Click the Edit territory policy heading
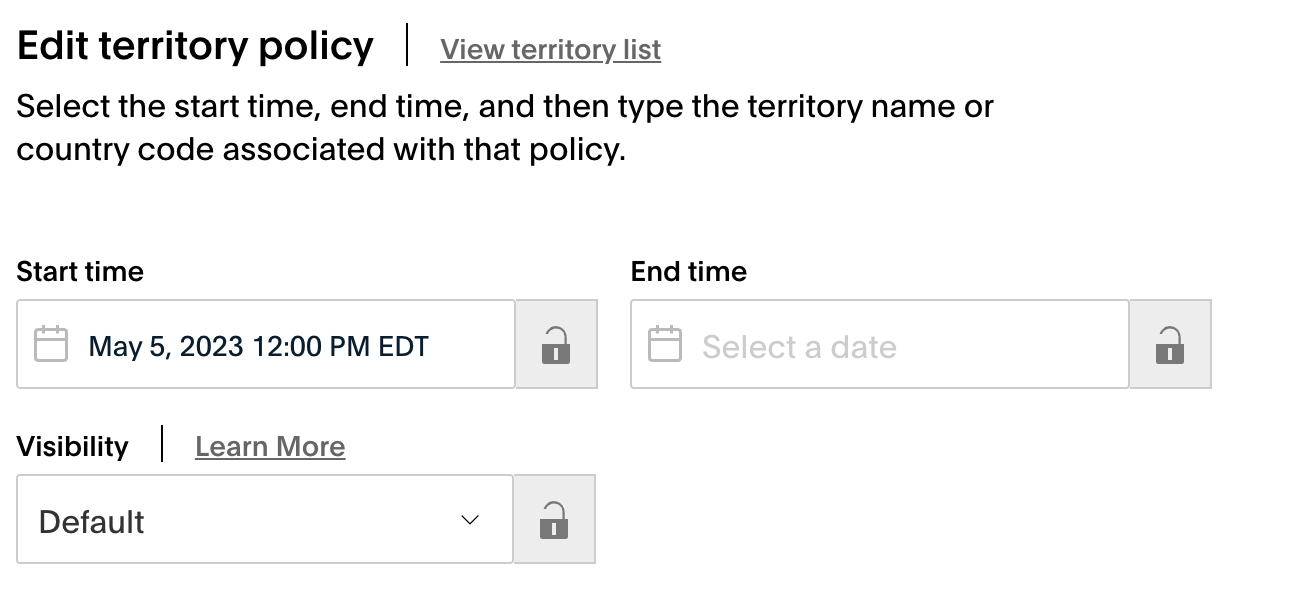Viewport: 1310px width, 594px height. coord(196,47)
